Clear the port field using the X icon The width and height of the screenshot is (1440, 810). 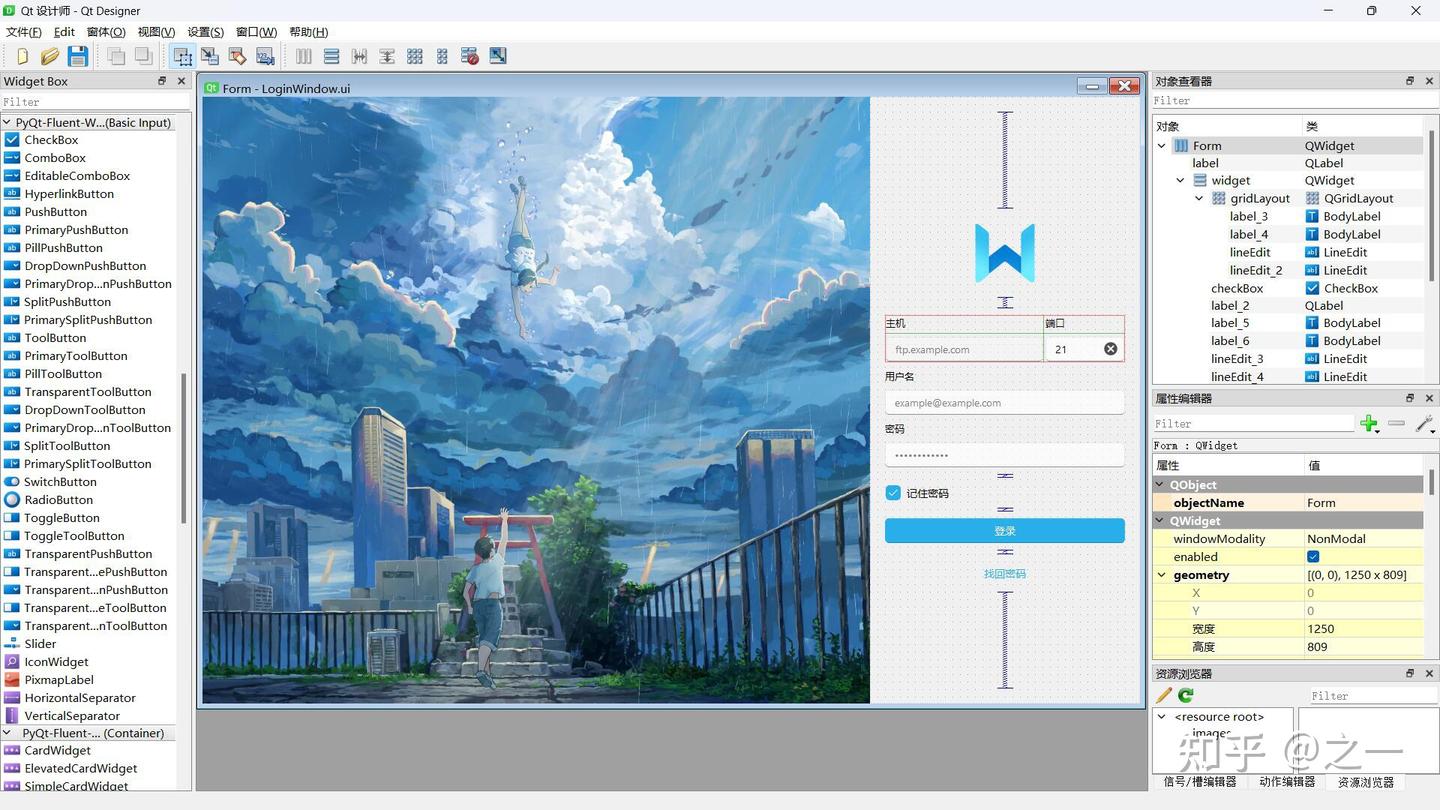coord(1110,349)
